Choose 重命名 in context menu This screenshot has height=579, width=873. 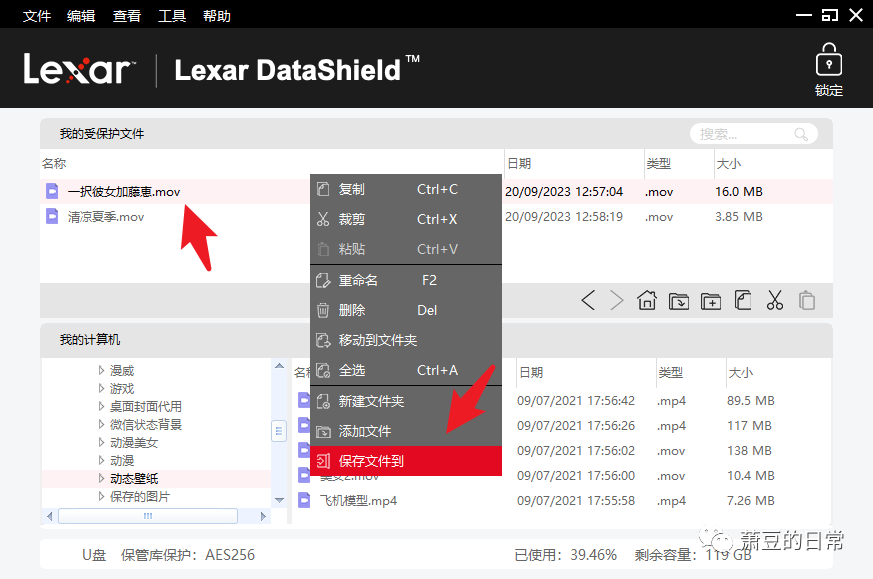(x=406, y=280)
